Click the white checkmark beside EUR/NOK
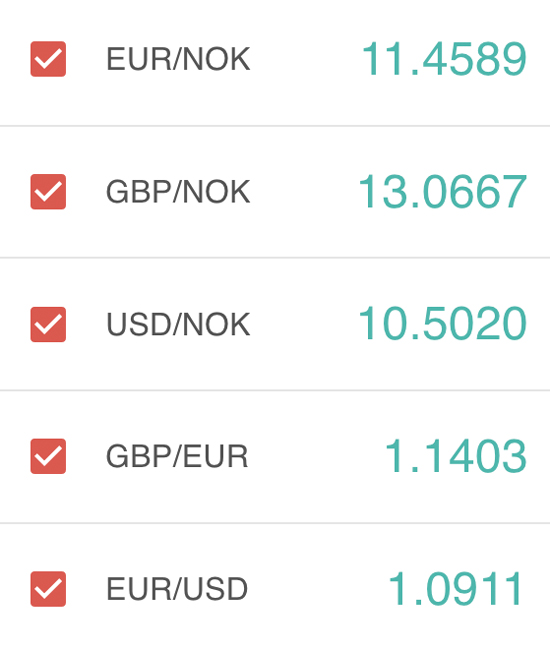The height and width of the screenshot is (650, 550). (48, 59)
